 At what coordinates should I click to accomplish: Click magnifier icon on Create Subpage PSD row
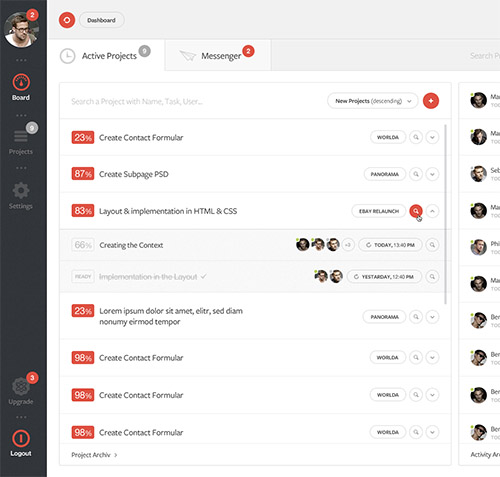coord(416,174)
